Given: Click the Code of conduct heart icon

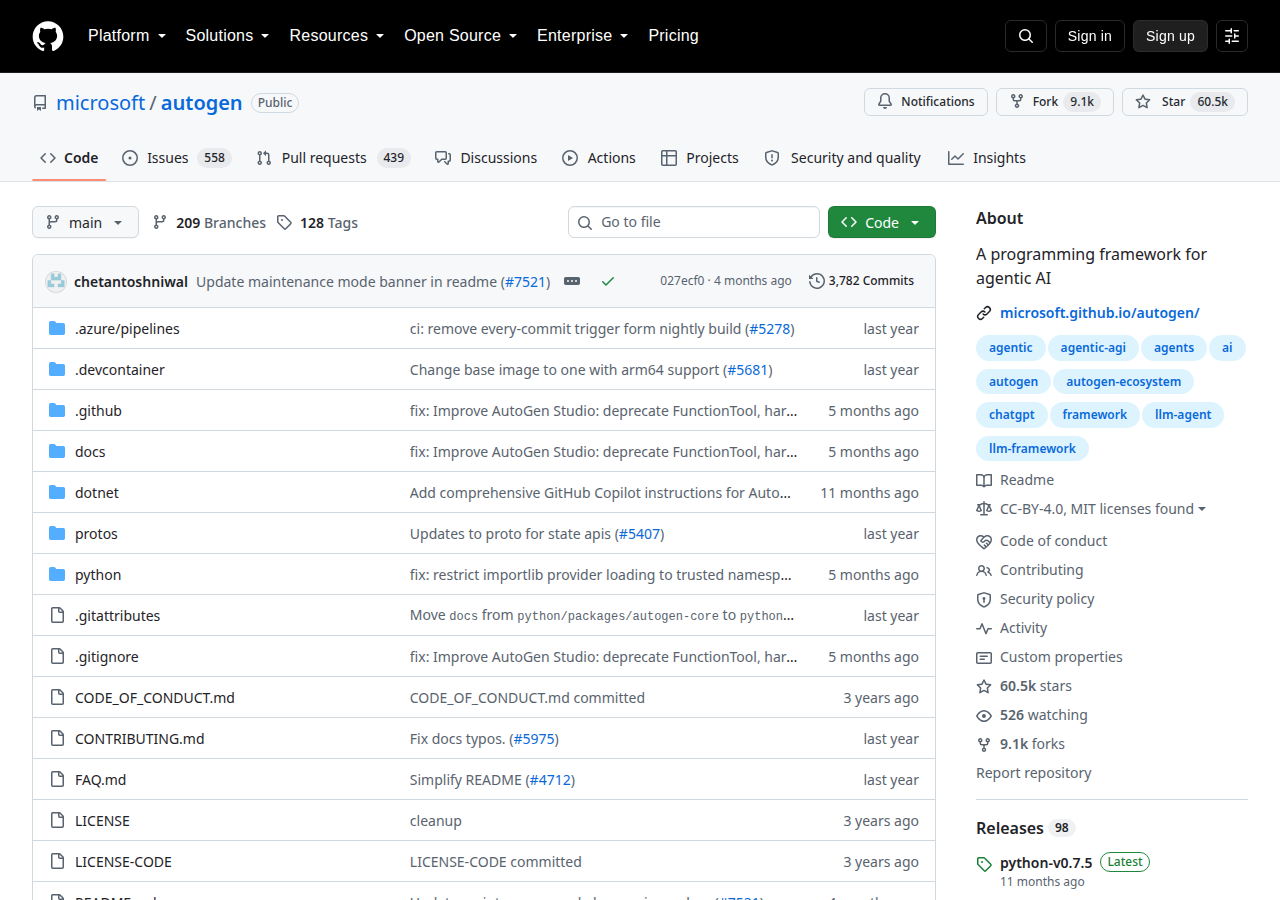Looking at the screenshot, I should pos(984,541).
